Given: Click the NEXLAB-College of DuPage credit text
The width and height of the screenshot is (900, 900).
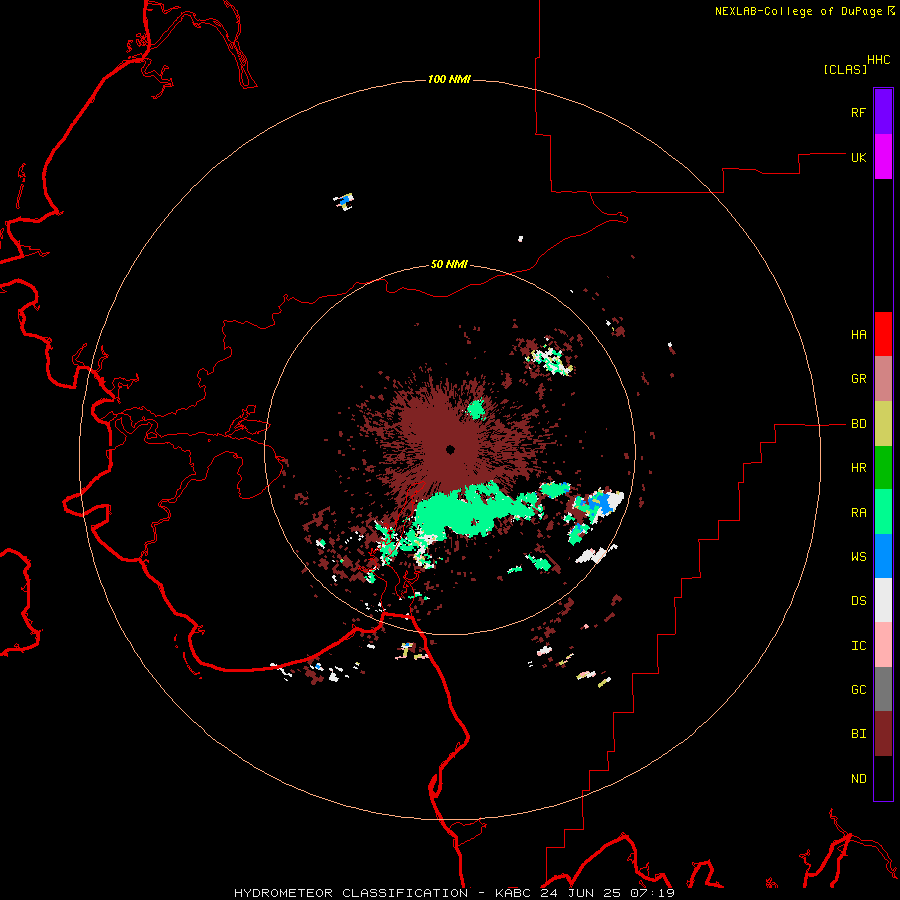Looking at the screenshot, I should point(800,11).
